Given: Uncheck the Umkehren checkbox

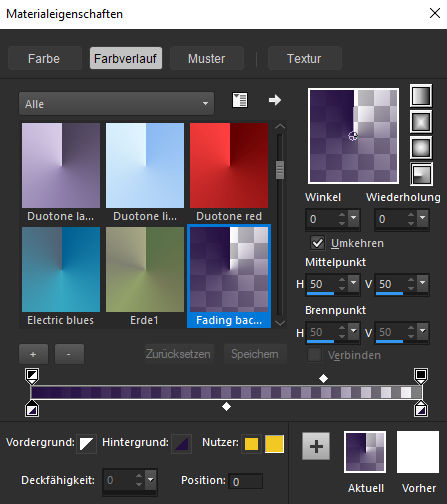Looking at the screenshot, I should [x=317, y=243].
